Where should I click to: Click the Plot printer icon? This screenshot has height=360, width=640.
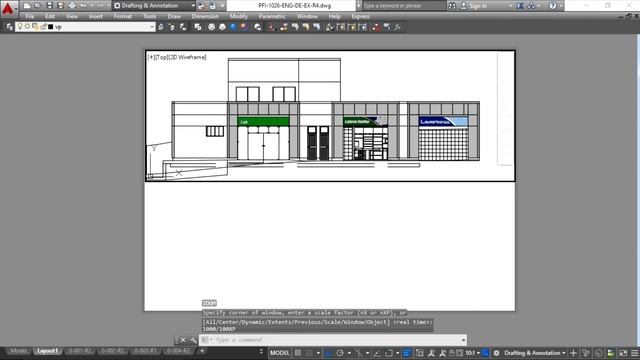tap(72, 6)
